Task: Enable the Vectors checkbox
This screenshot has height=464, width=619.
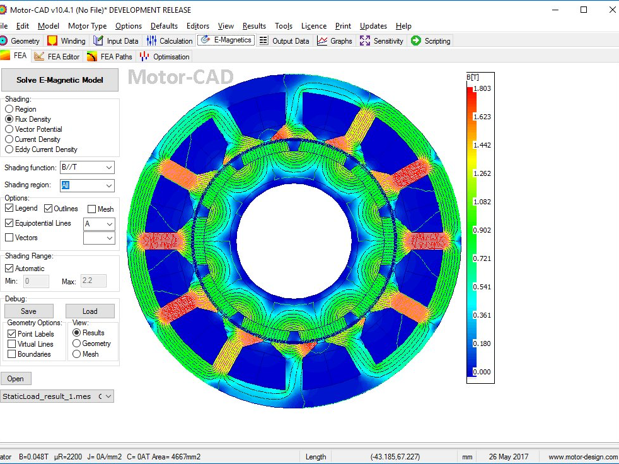Action: (9, 237)
